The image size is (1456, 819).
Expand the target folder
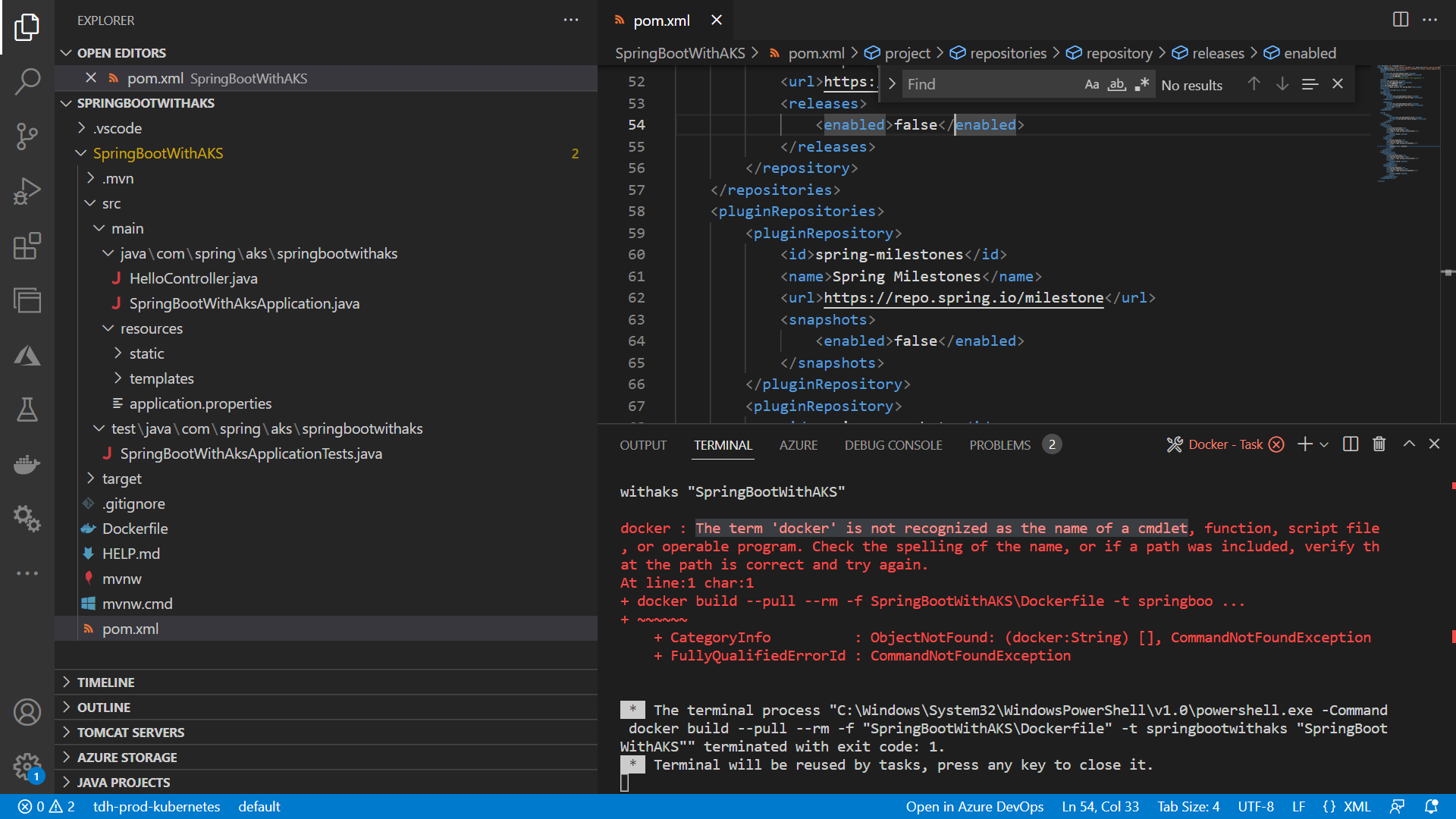(x=90, y=479)
